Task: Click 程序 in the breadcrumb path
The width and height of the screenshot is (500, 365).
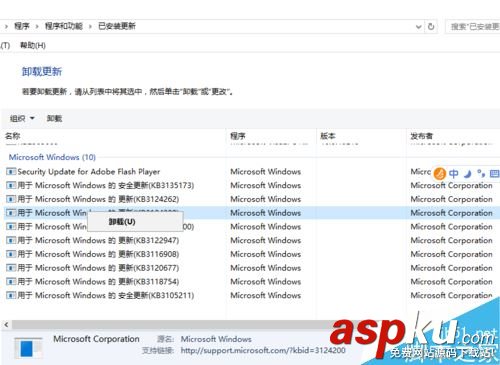Action: [22, 26]
